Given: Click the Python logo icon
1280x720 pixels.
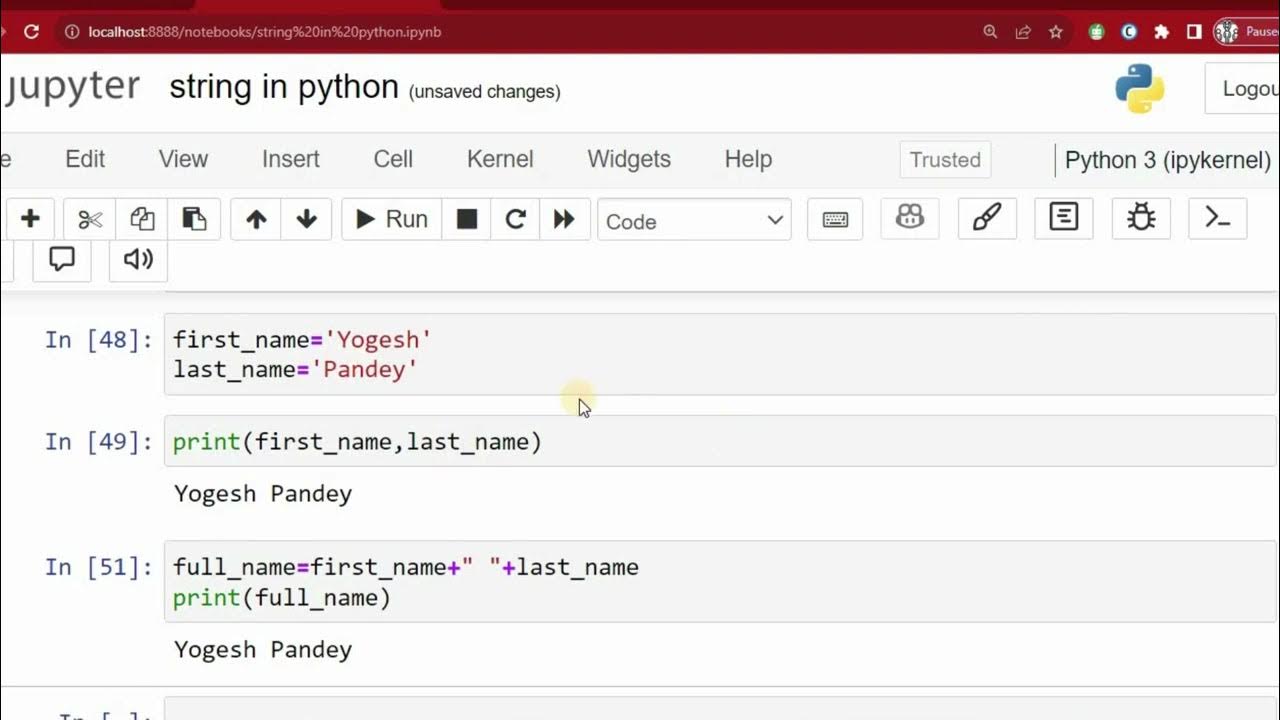Looking at the screenshot, I should 1140,89.
